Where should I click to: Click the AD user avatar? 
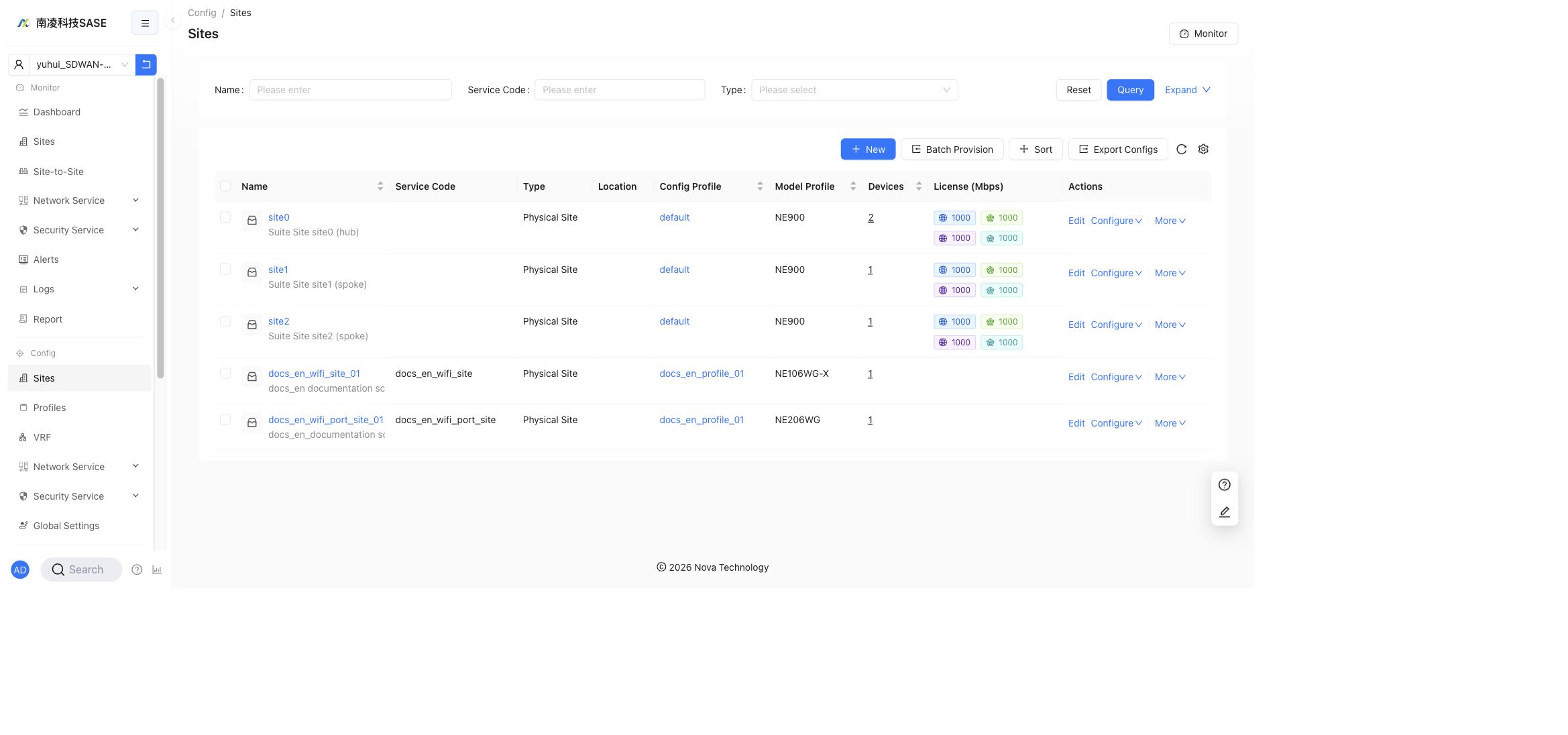[20, 570]
